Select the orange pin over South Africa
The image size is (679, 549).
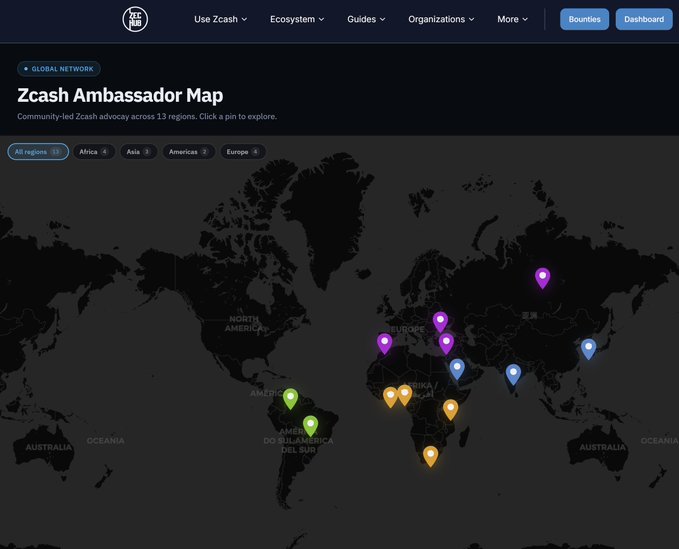[430, 456]
